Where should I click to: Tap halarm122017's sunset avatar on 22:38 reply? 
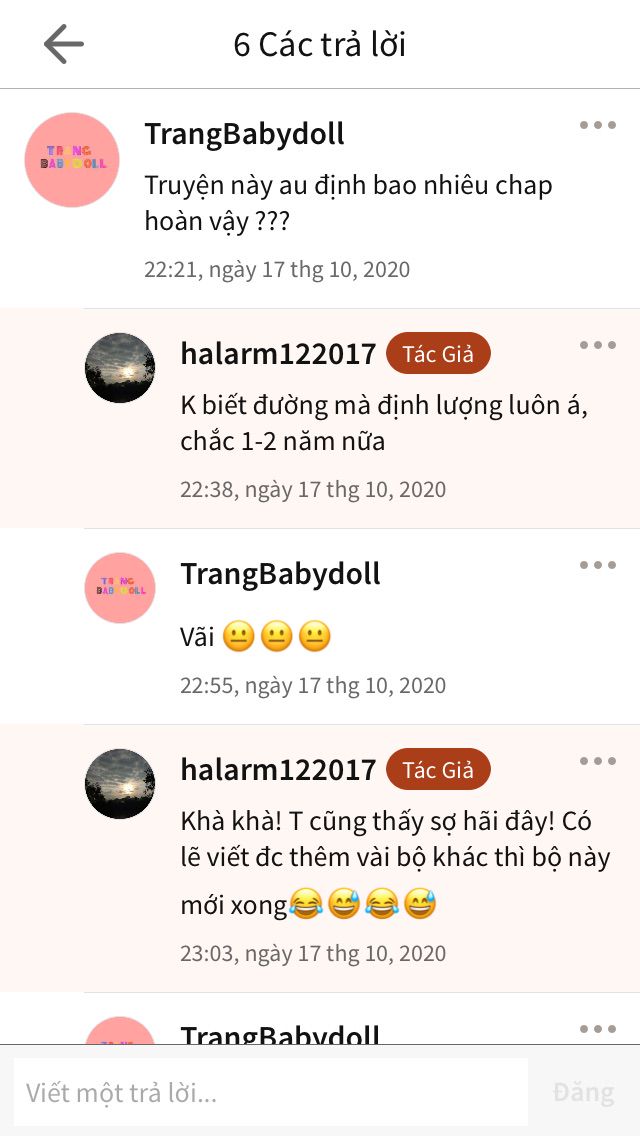point(120,368)
